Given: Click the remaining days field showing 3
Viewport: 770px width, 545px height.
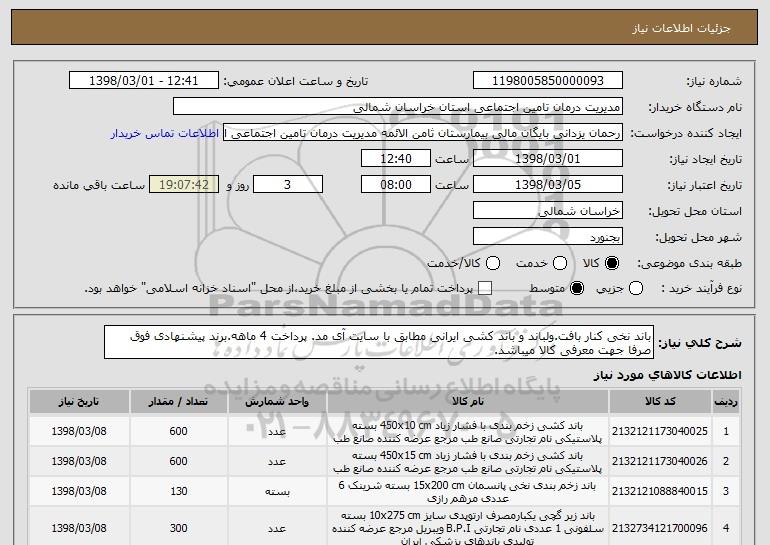Looking at the screenshot, I should 288,185.
